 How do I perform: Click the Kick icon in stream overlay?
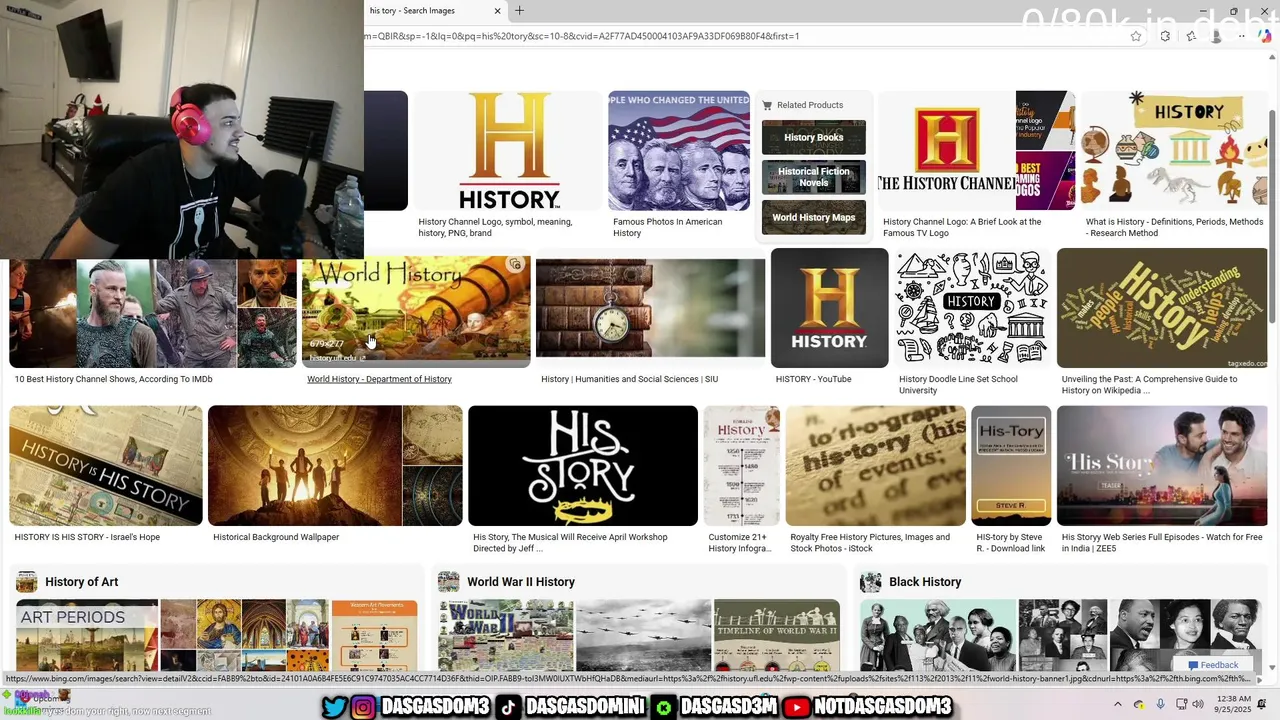pyautogui.click(x=663, y=707)
